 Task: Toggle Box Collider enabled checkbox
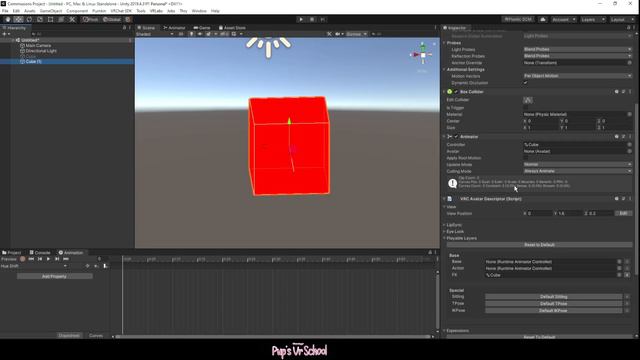tap(456, 92)
